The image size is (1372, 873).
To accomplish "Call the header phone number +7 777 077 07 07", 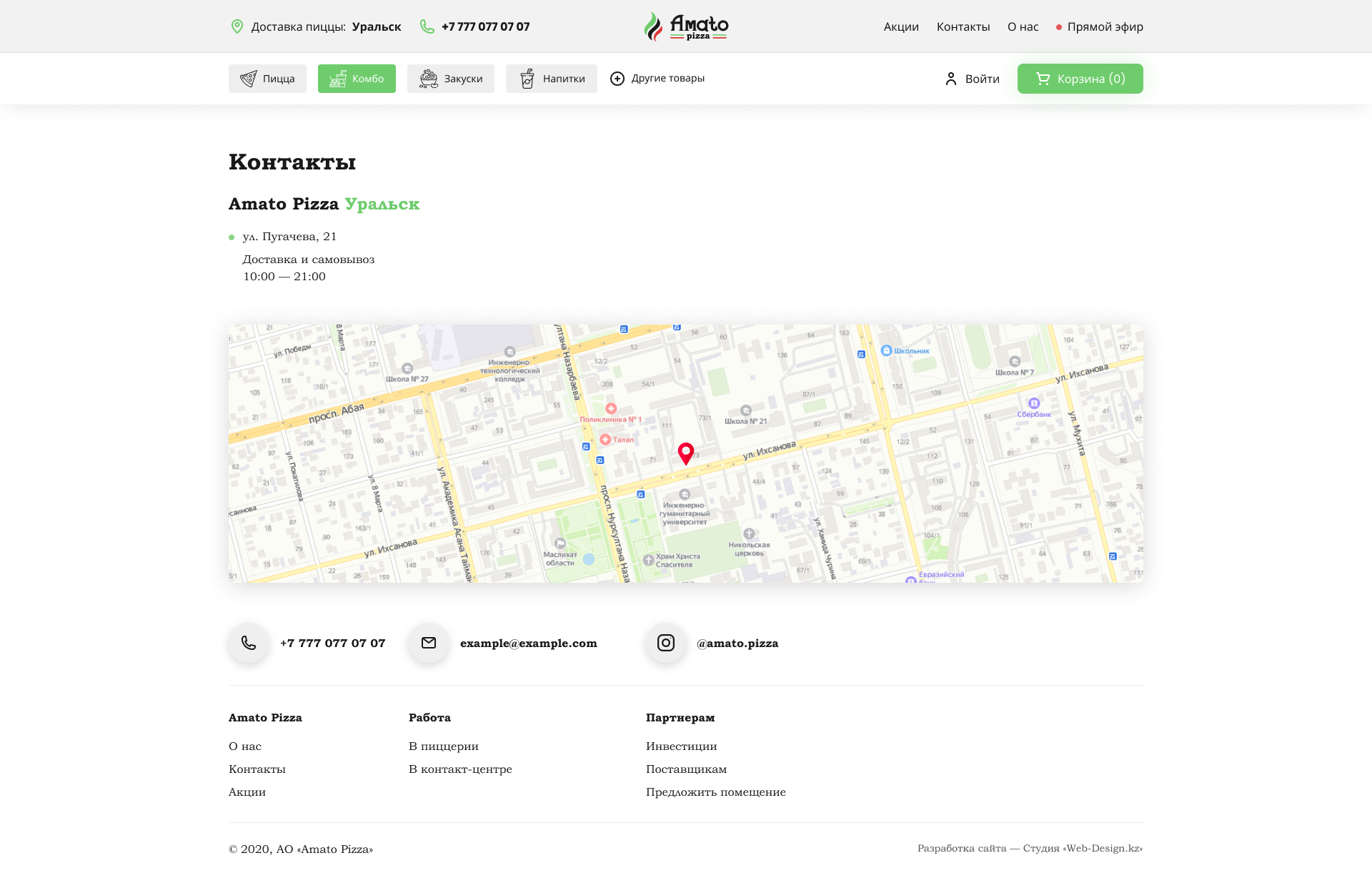I will [x=486, y=26].
